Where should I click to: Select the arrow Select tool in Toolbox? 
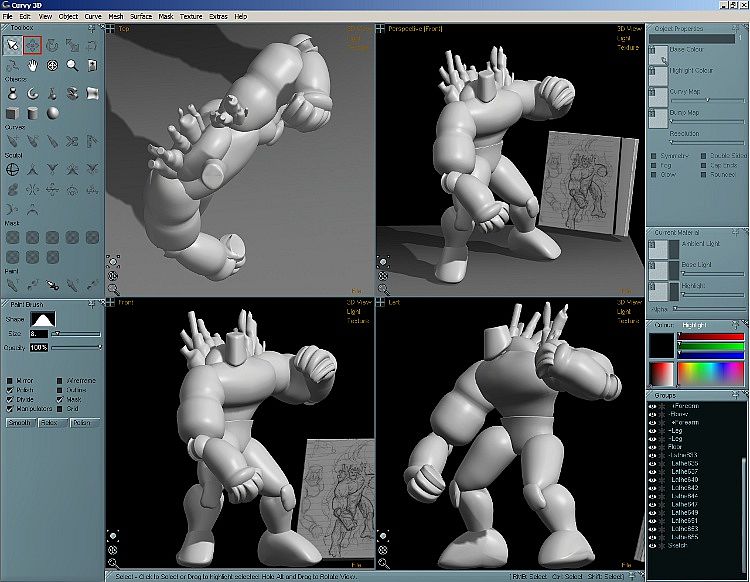13,45
